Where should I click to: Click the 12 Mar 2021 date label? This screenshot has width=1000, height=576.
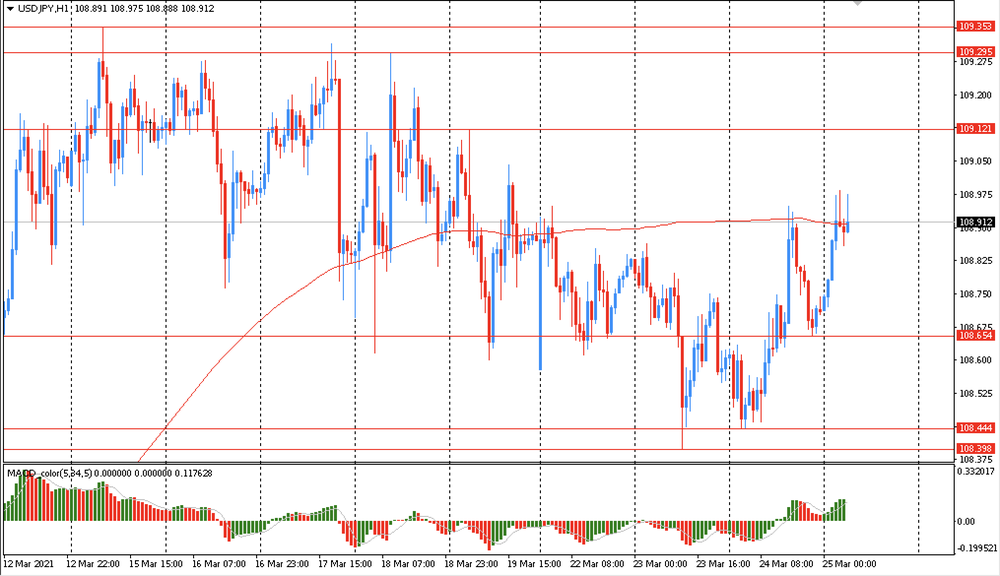(x=29, y=564)
